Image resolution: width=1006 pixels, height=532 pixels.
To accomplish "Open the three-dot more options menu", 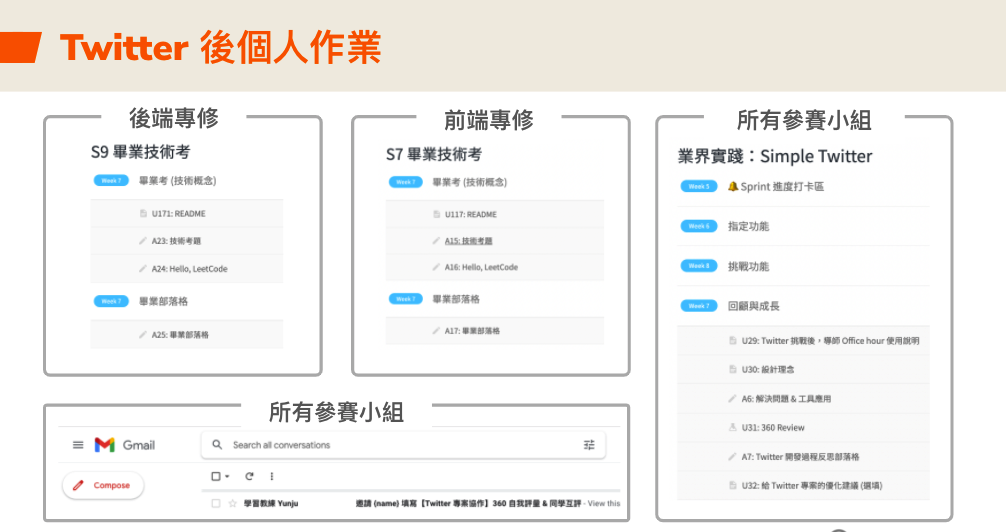I will point(272,477).
